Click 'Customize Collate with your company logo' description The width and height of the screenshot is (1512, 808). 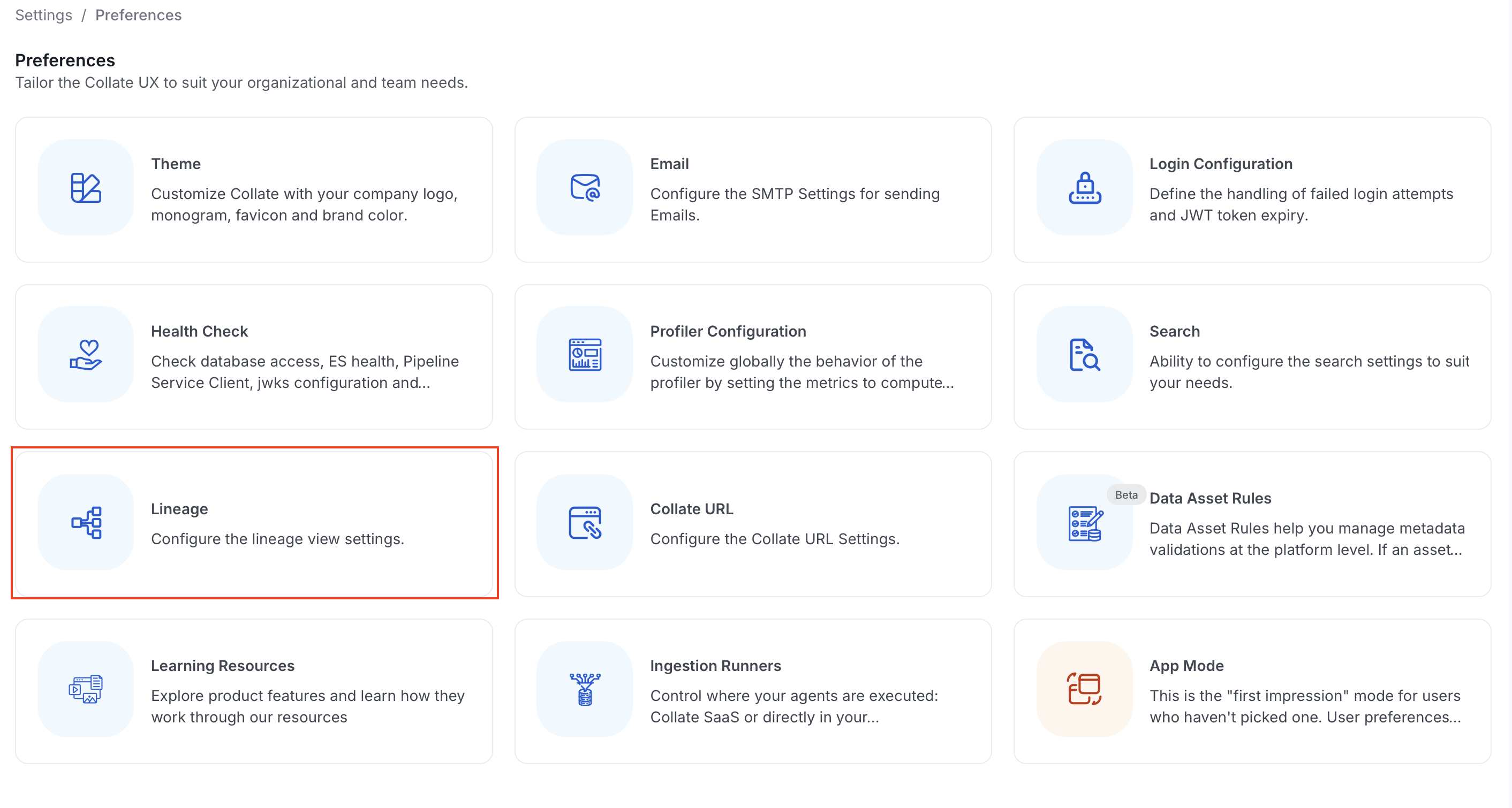(x=304, y=204)
